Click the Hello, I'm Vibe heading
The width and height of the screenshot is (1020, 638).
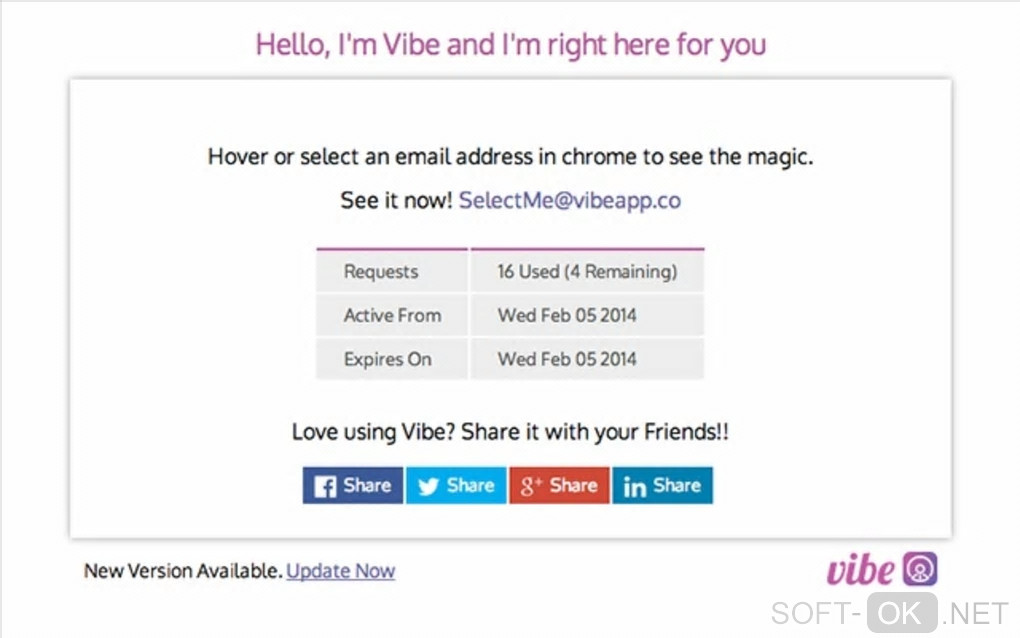510,45
